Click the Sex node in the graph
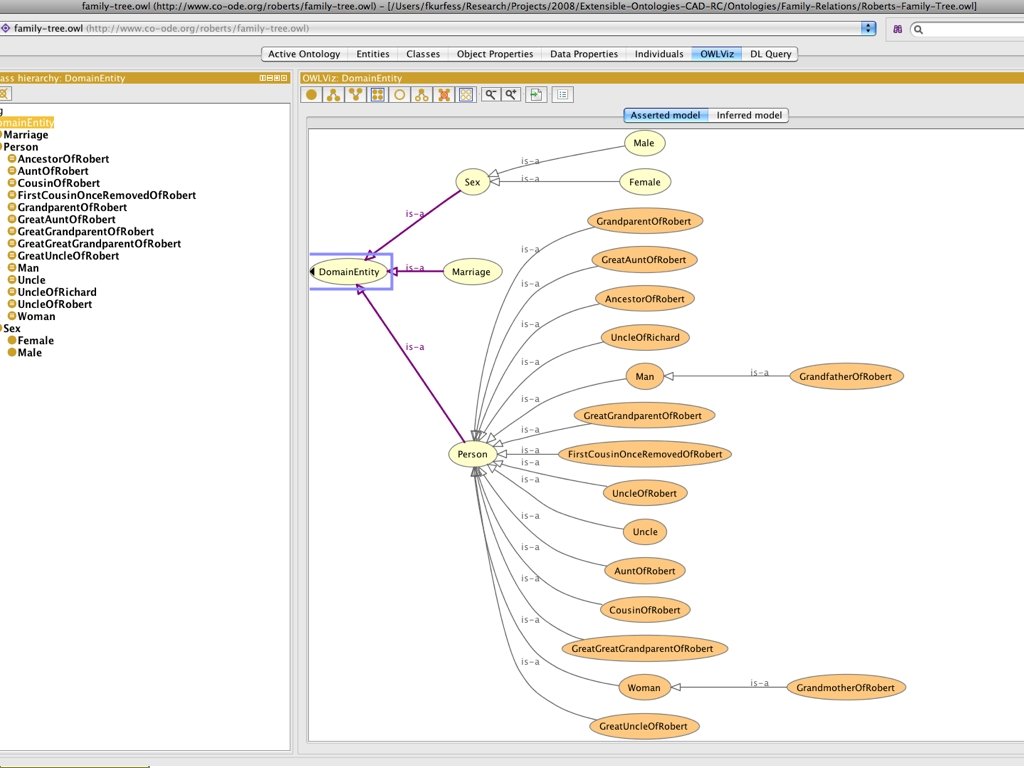 pos(472,182)
